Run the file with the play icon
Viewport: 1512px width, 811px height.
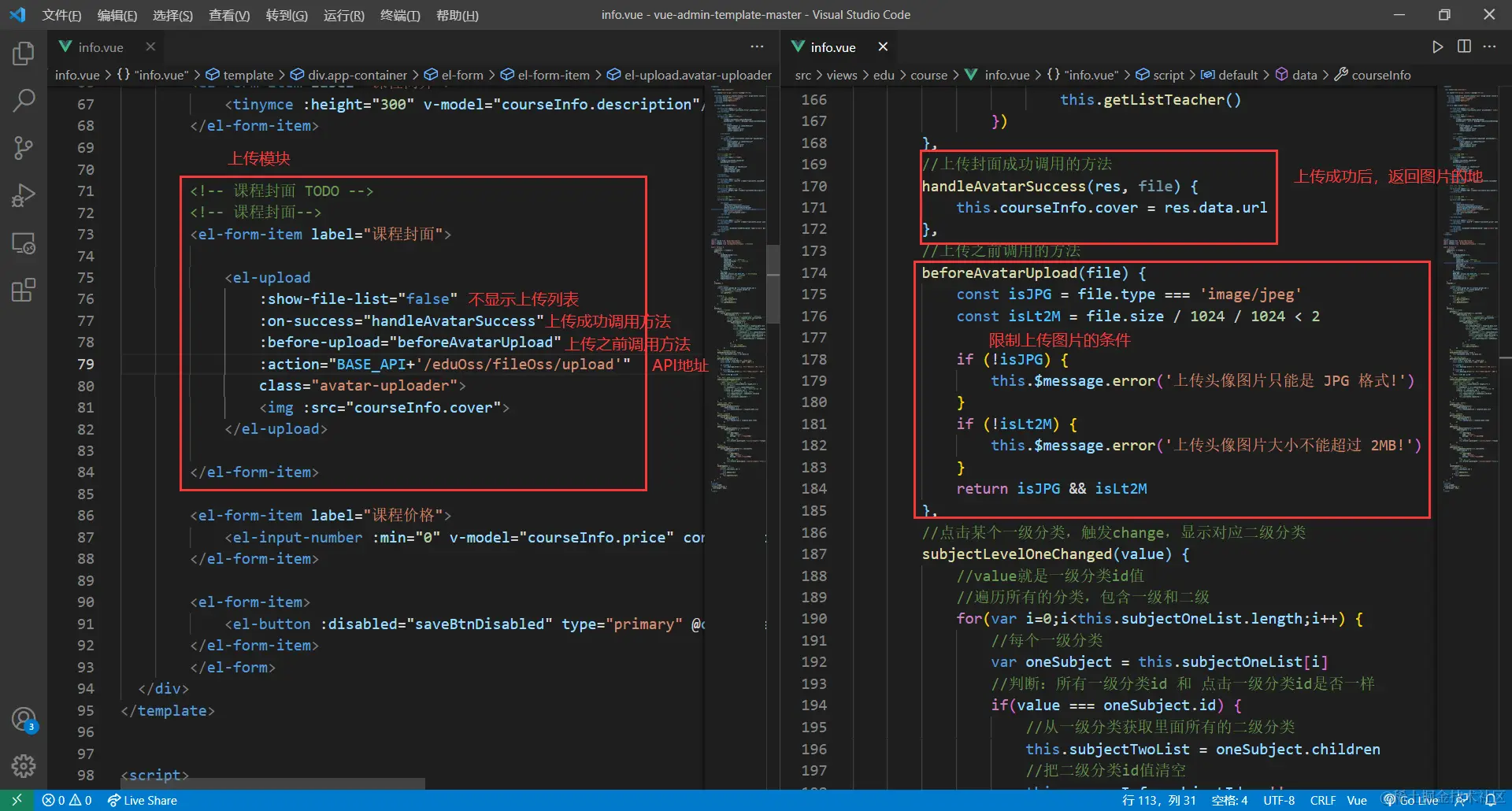(1437, 47)
